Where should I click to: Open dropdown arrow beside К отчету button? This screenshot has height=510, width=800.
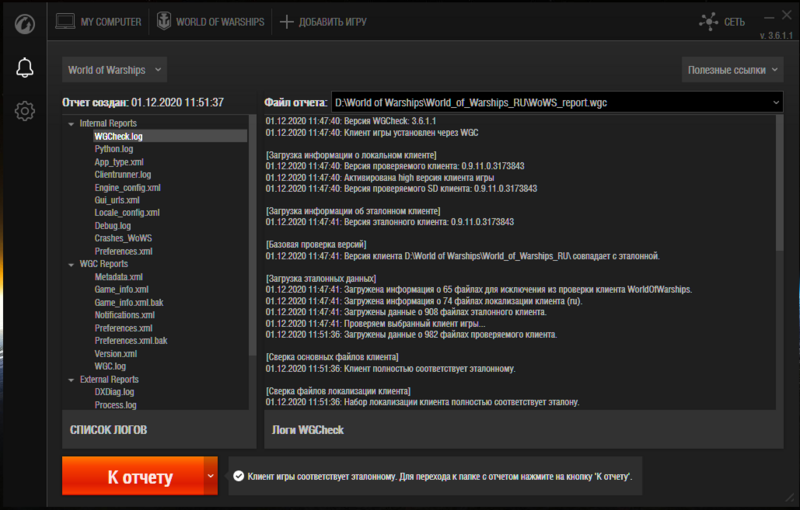[x=211, y=475]
